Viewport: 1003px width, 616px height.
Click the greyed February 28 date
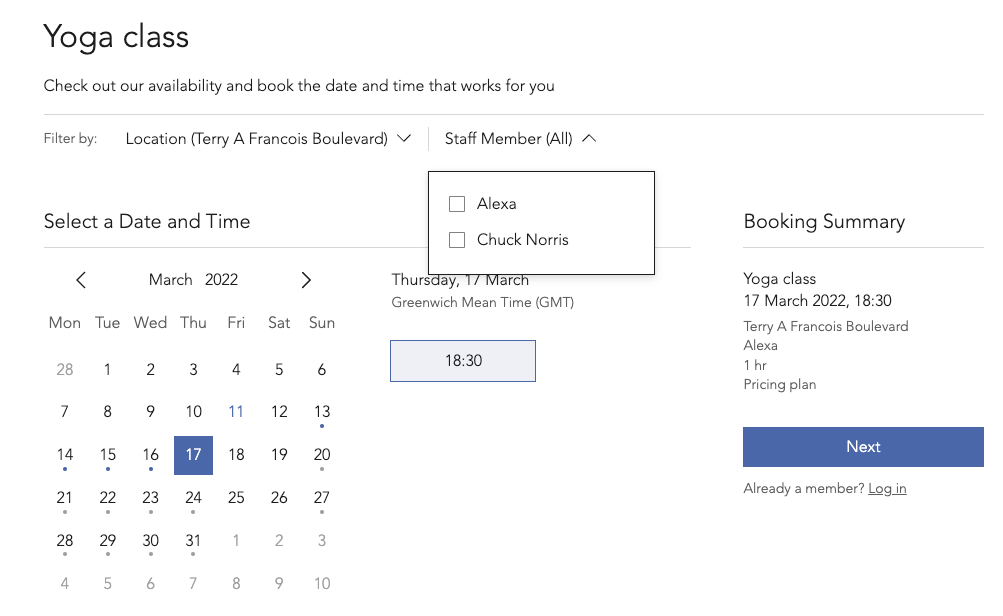(x=65, y=370)
